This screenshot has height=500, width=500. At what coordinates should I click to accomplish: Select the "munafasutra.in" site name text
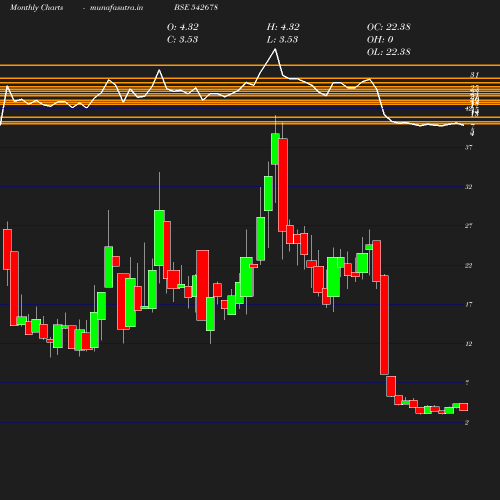click(116, 7)
